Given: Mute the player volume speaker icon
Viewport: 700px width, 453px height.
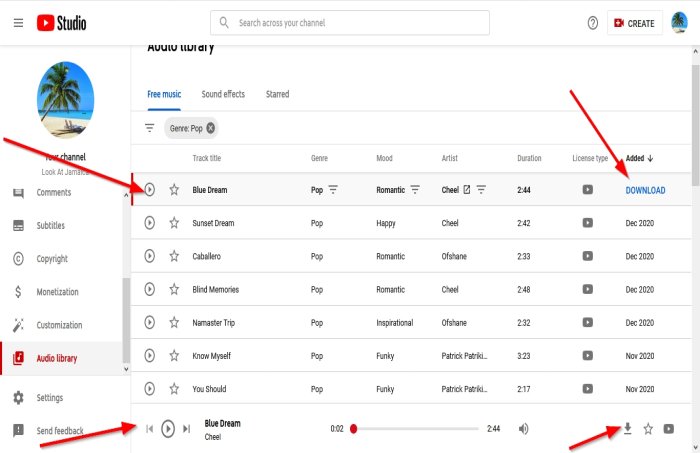Looking at the screenshot, I should point(523,429).
